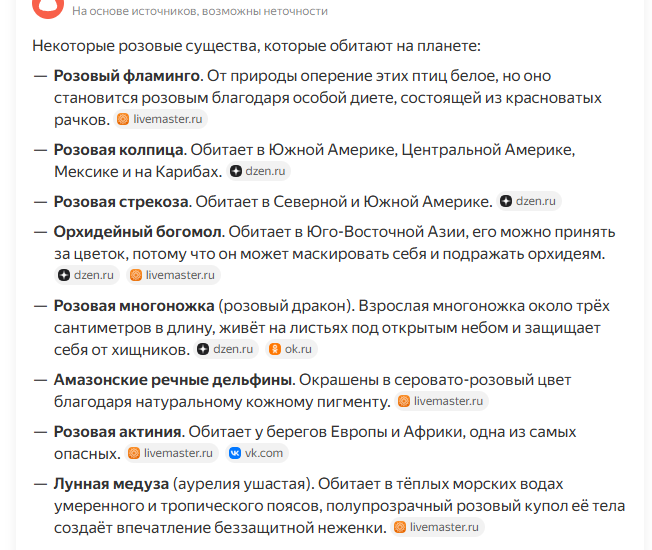Click the Yandex Neuro logo icon
Screen dimensions: 652x550
tap(46, 8)
